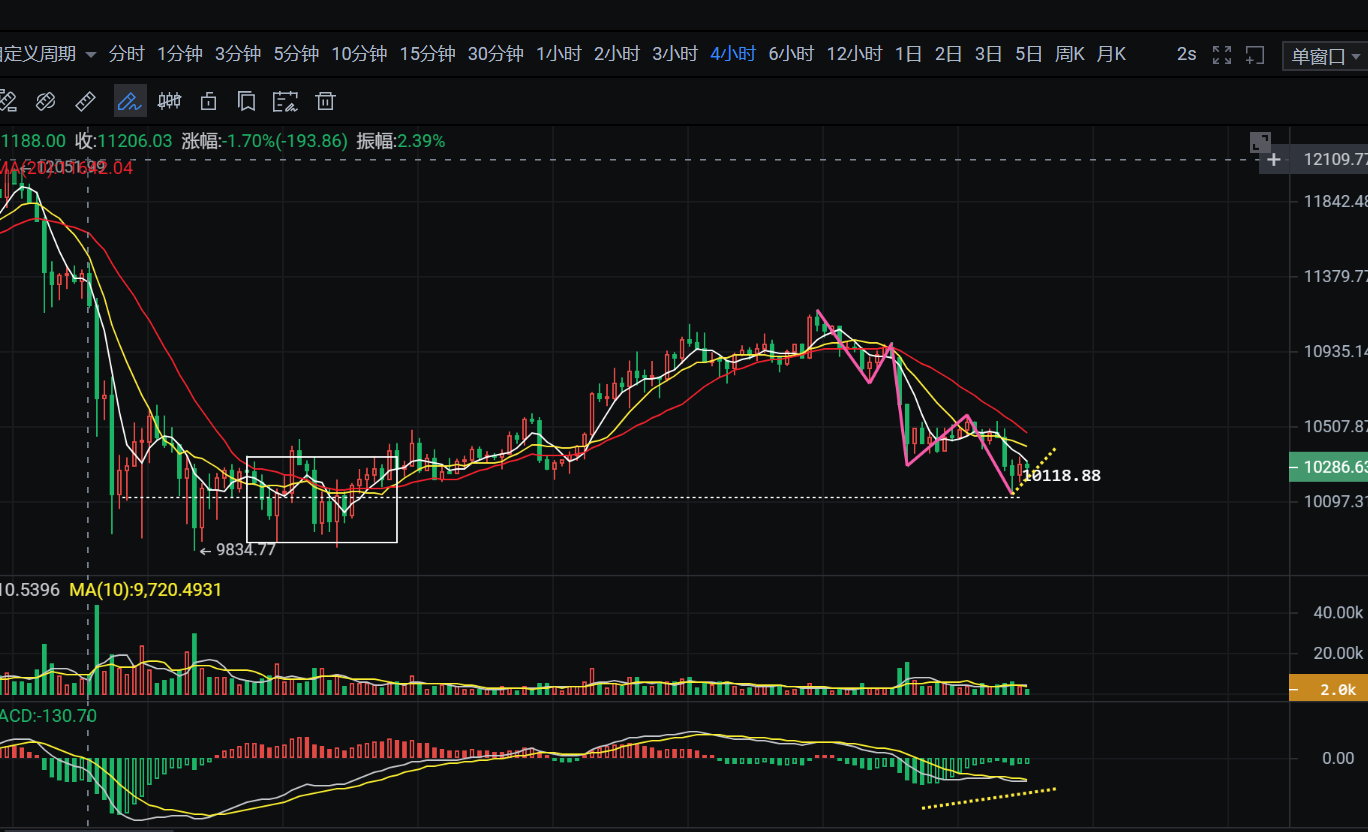Switch to the monthly 月K chart

point(1111,54)
